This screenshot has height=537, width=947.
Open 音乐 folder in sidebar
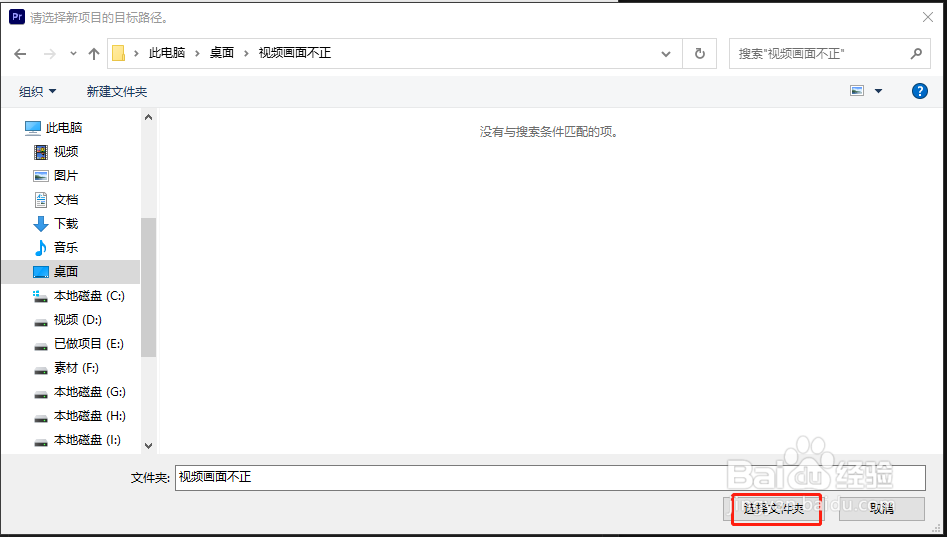[x=56, y=248]
